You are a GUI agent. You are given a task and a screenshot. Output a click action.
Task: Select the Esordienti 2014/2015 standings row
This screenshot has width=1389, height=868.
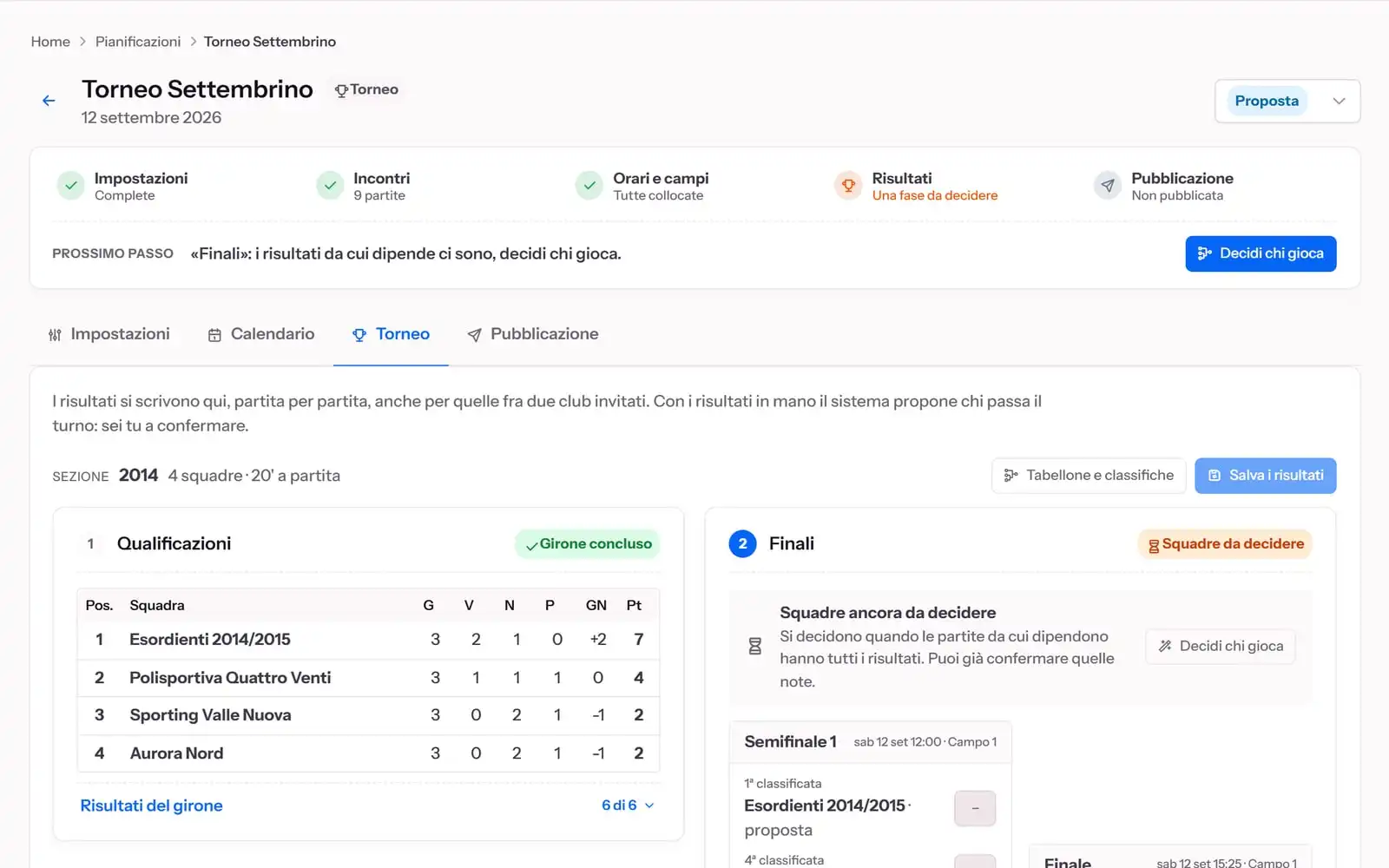pyautogui.click(x=368, y=640)
